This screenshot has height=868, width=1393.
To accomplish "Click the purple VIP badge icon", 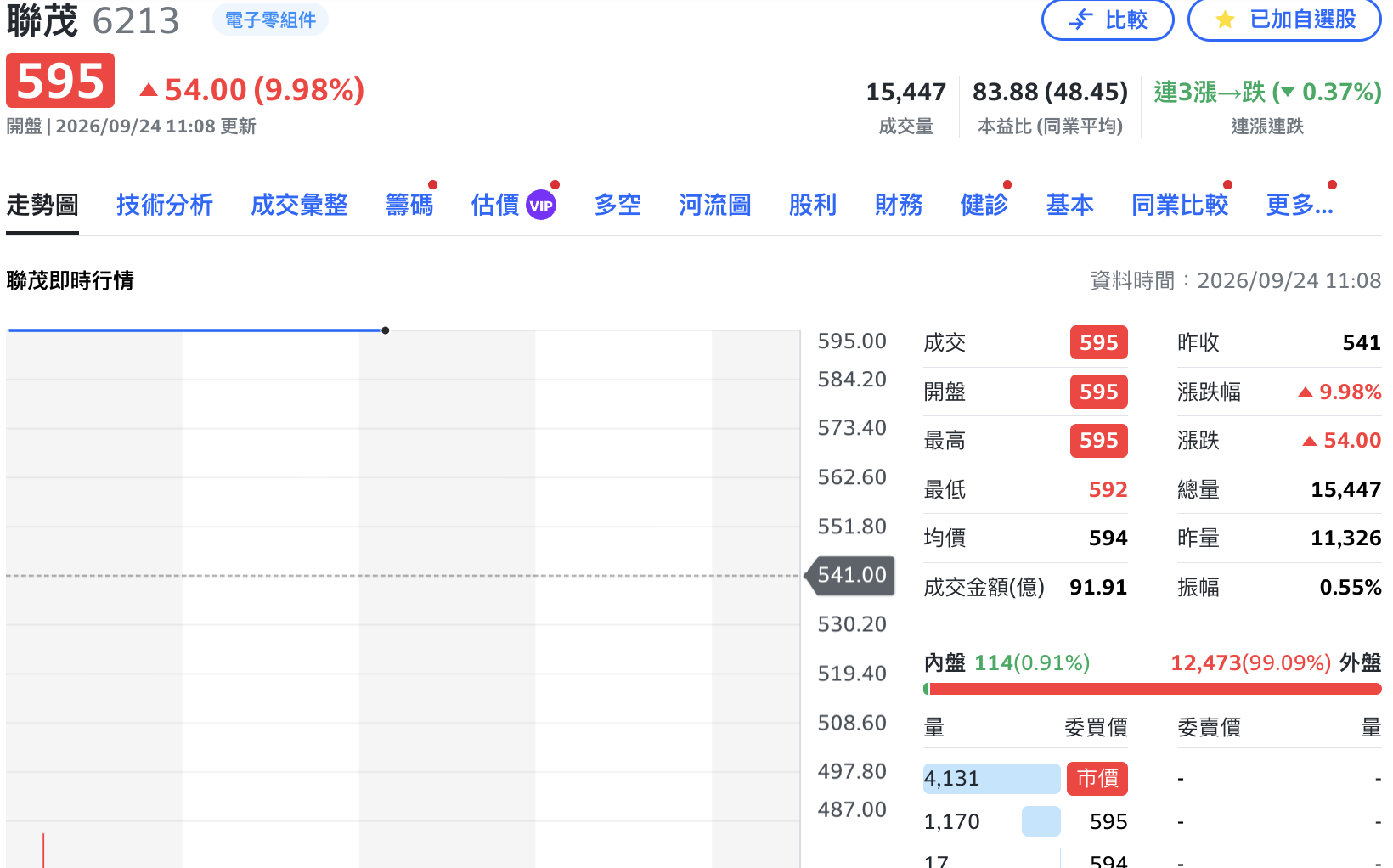I will pyautogui.click(x=541, y=205).
